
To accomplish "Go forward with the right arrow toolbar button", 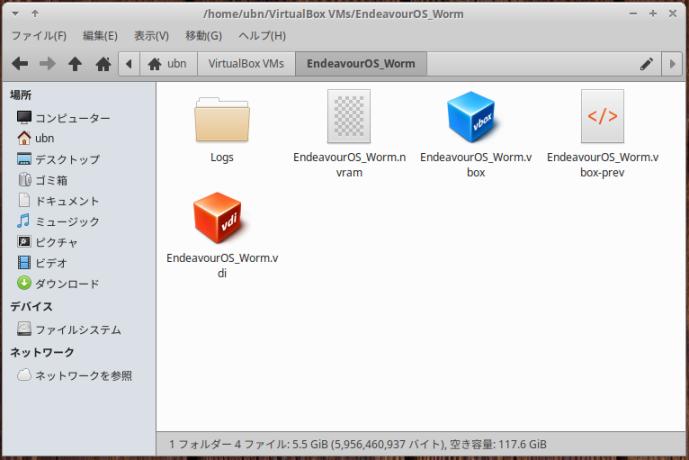I will pos(47,64).
